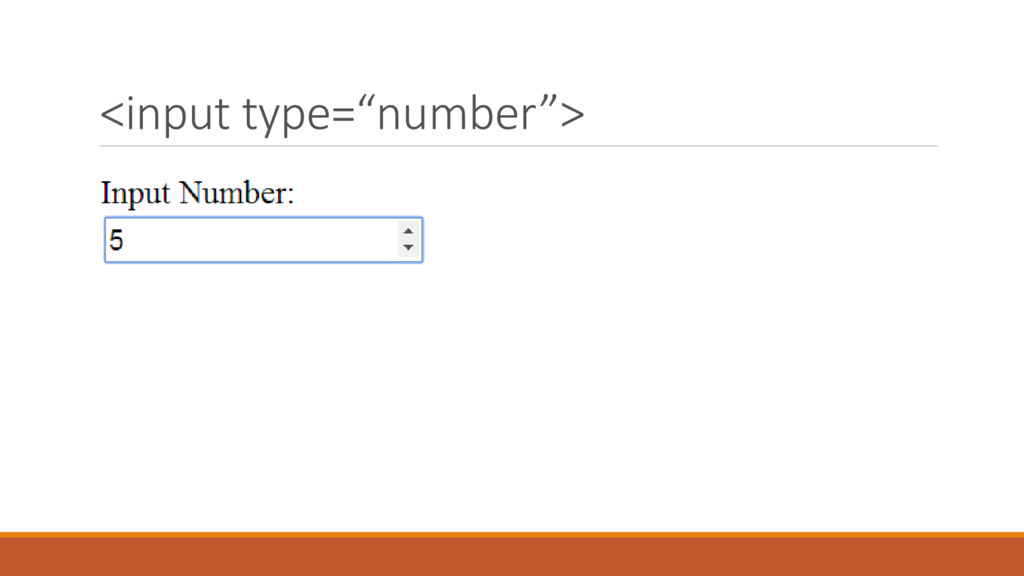Click inside the number input field

pyautogui.click(x=250, y=240)
